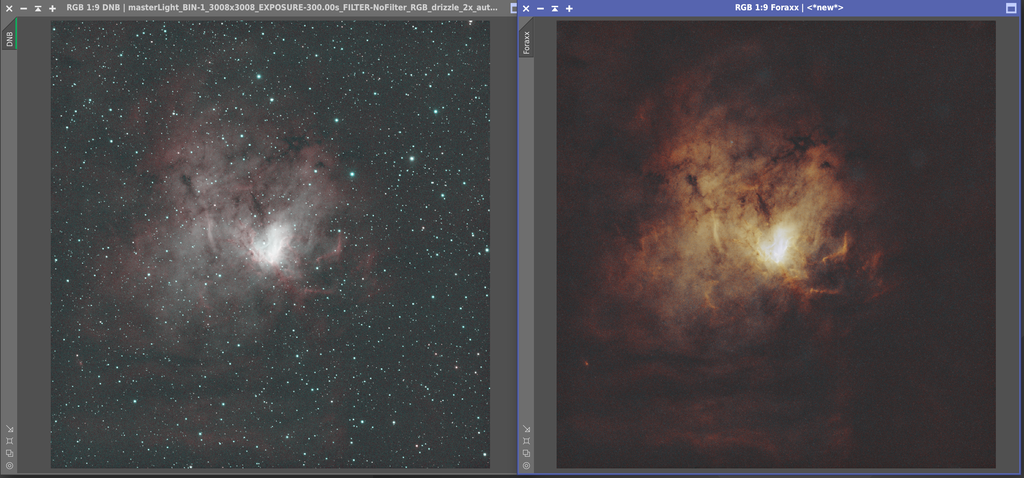The image size is (1024, 478).
Task: Click the diagonal arrow icon in Foraxx window
Action: 526,429
